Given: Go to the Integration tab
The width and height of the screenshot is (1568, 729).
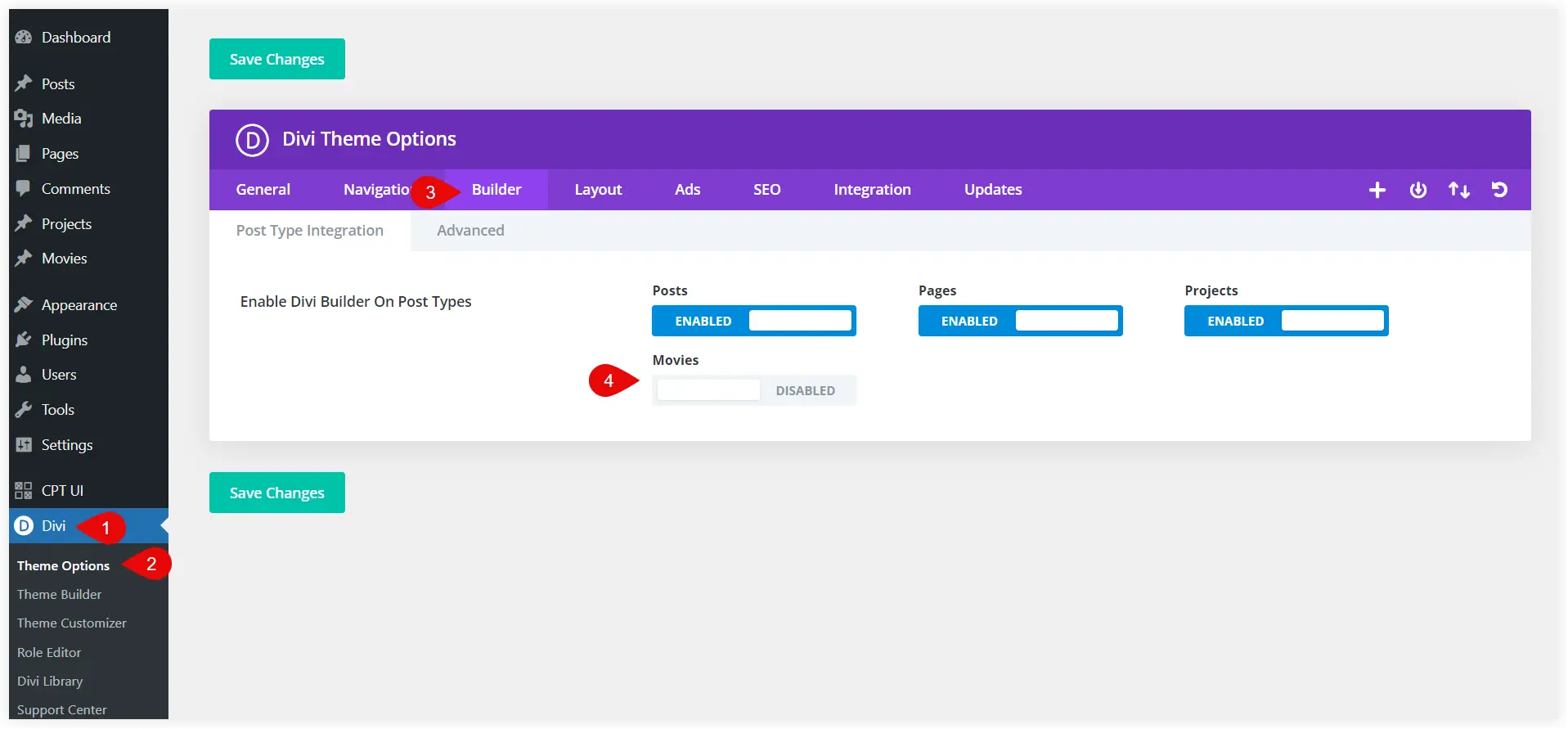Looking at the screenshot, I should (872, 190).
